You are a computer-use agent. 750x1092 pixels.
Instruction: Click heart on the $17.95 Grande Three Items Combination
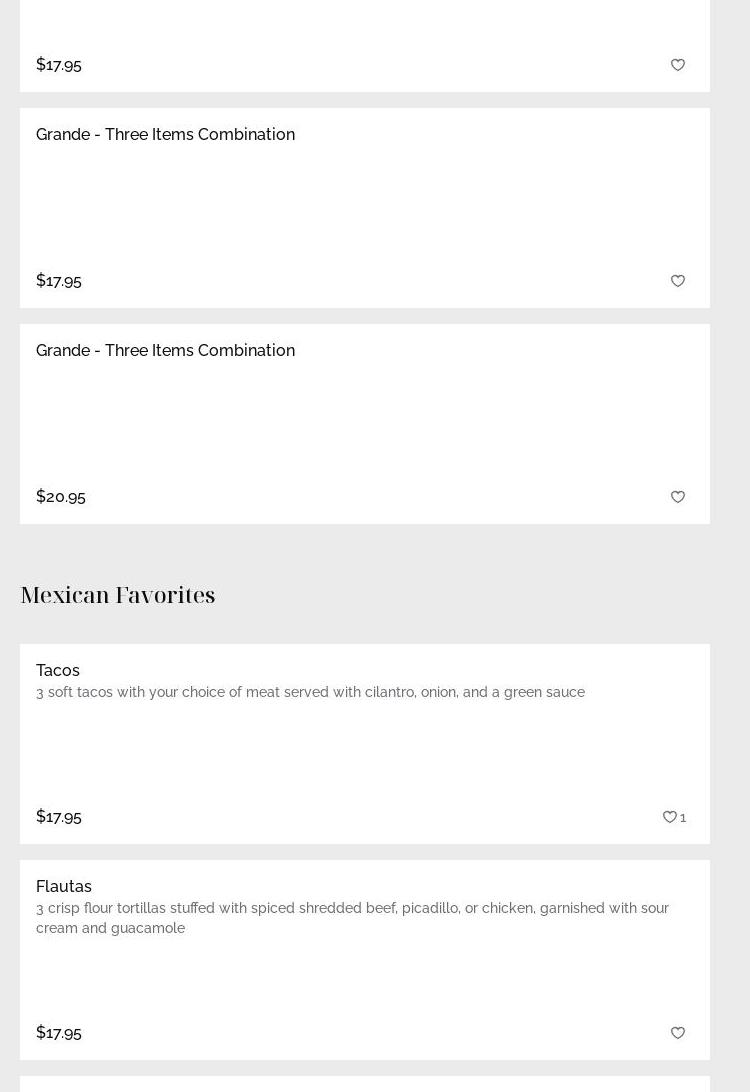[x=678, y=281]
